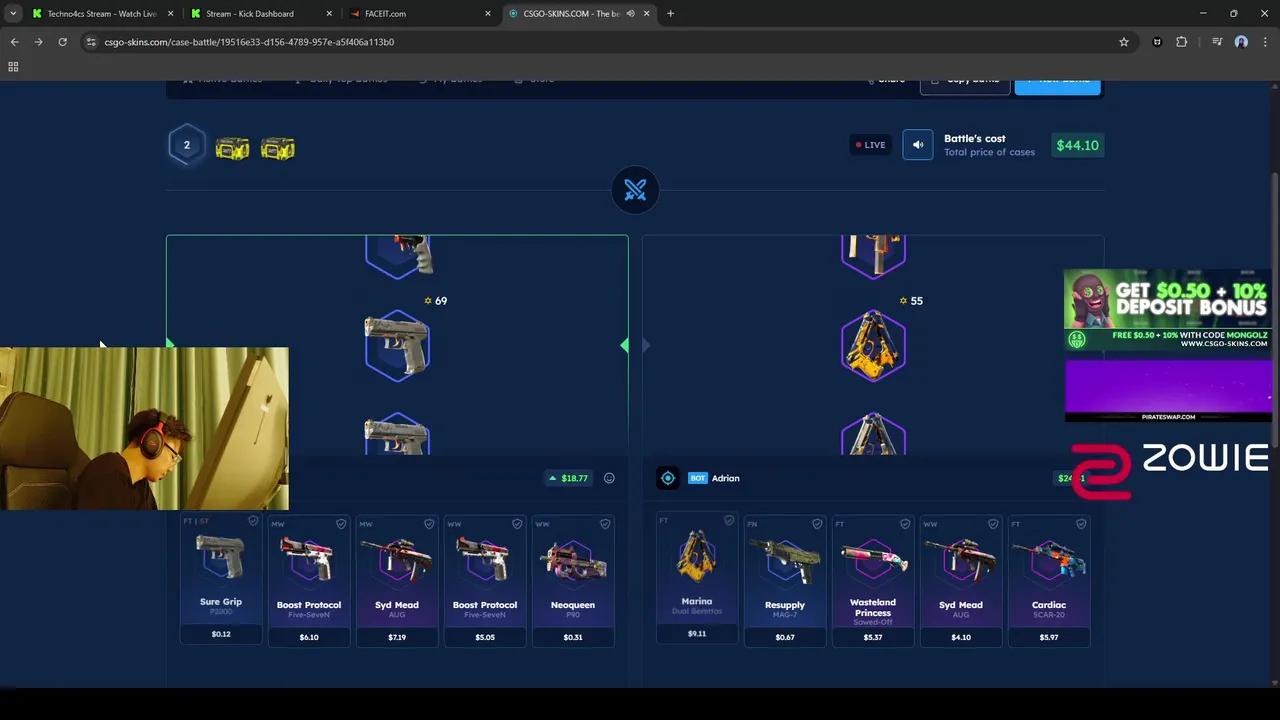This screenshot has height=720, width=1280.
Task: Open the Chrome profile avatar
Action: (x=1241, y=42)
